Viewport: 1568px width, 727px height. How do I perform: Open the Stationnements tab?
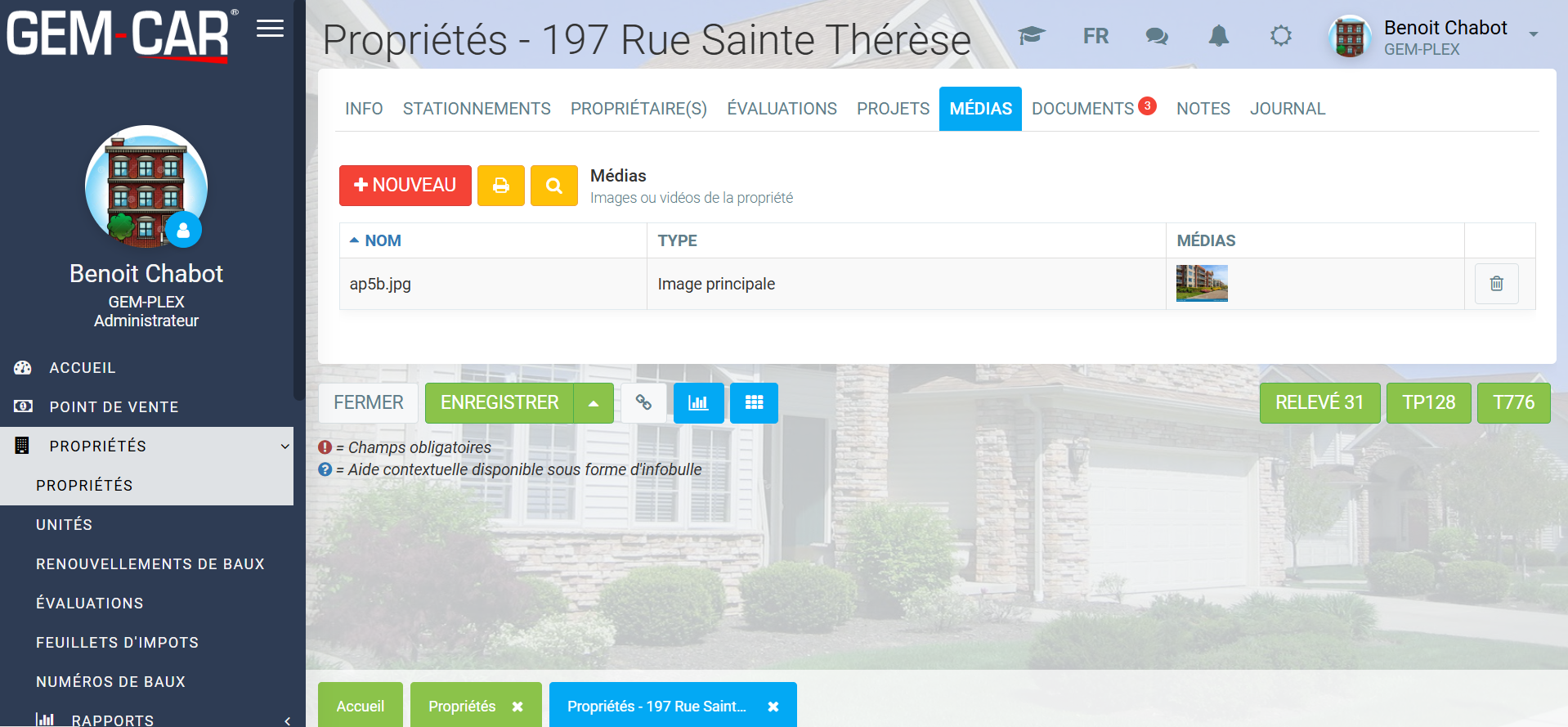coord(477,109)
